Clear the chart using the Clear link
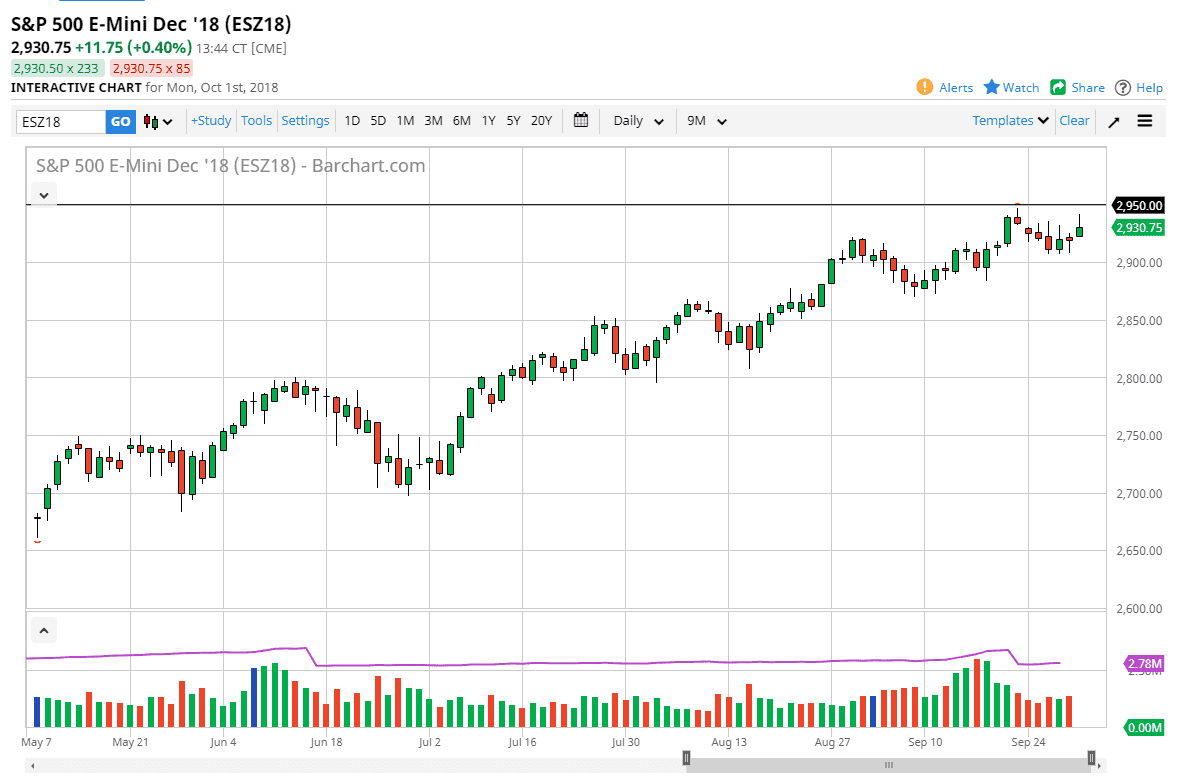This screenshot has height=783, width=1194. click(x=1074, y=120)
